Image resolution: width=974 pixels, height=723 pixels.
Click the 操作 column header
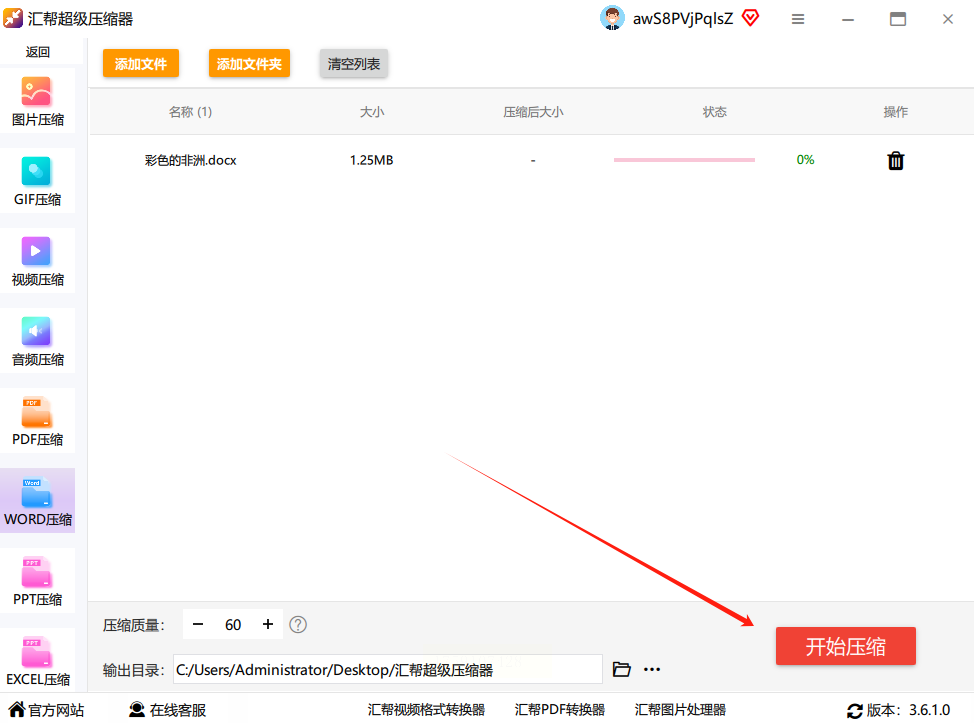896,112
